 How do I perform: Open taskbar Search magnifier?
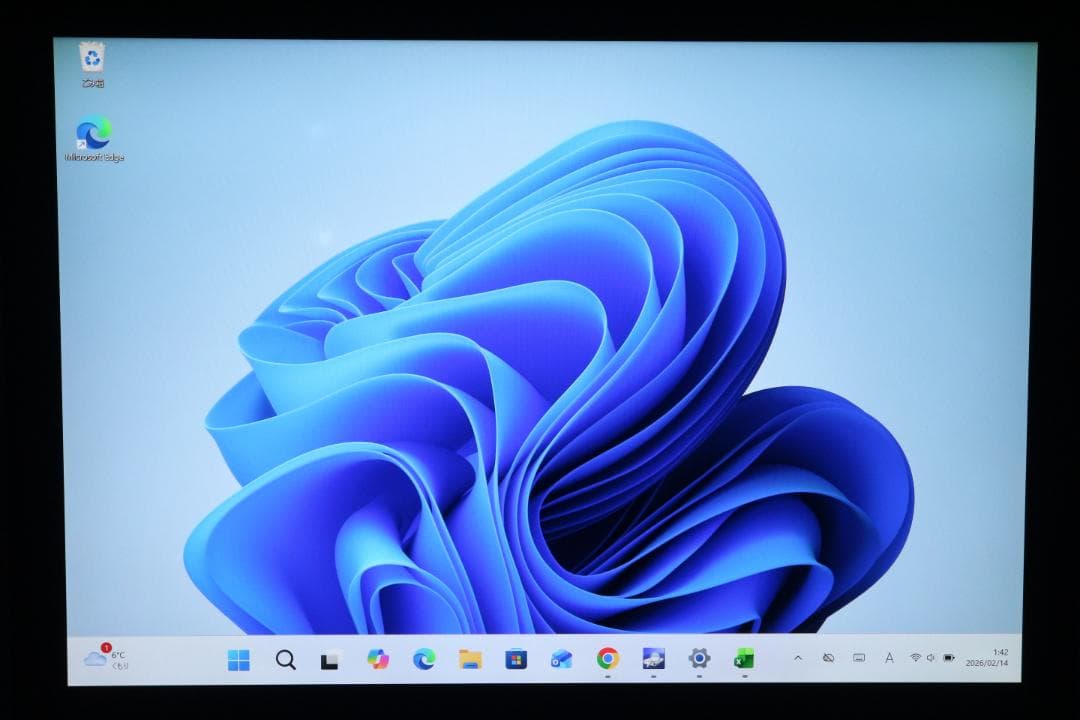point(285,659)
